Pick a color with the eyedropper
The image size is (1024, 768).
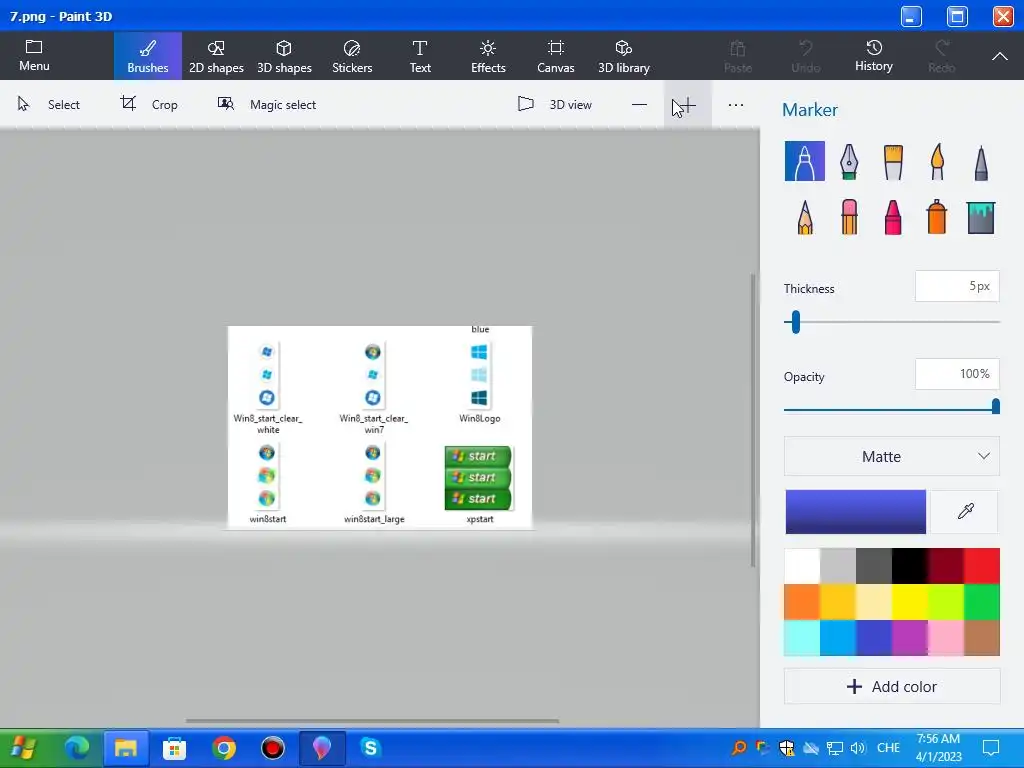click(x=965, y=511)
